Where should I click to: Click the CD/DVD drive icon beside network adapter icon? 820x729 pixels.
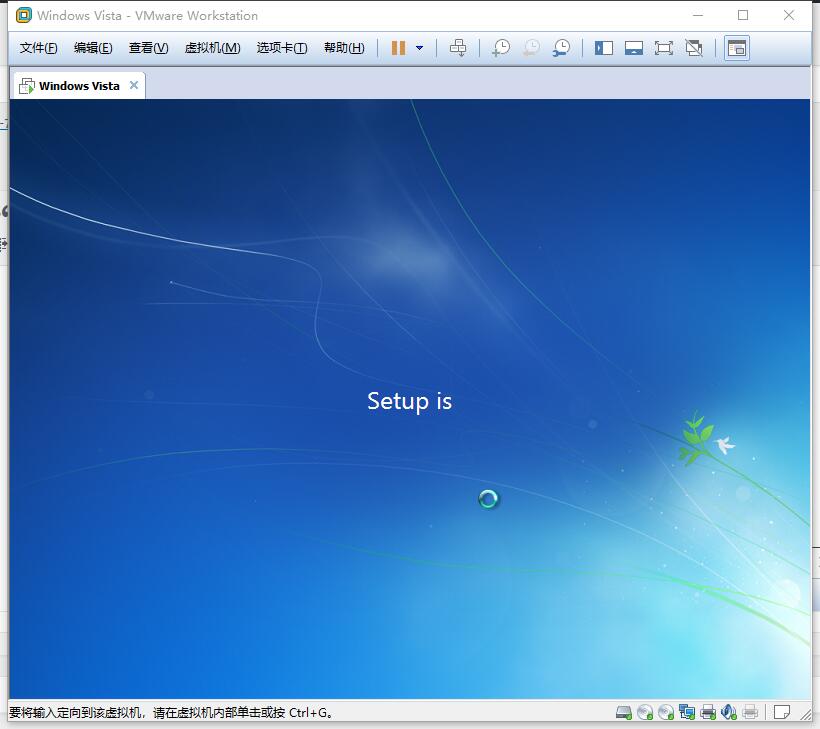pyautogui.click(x=666, y=712)
